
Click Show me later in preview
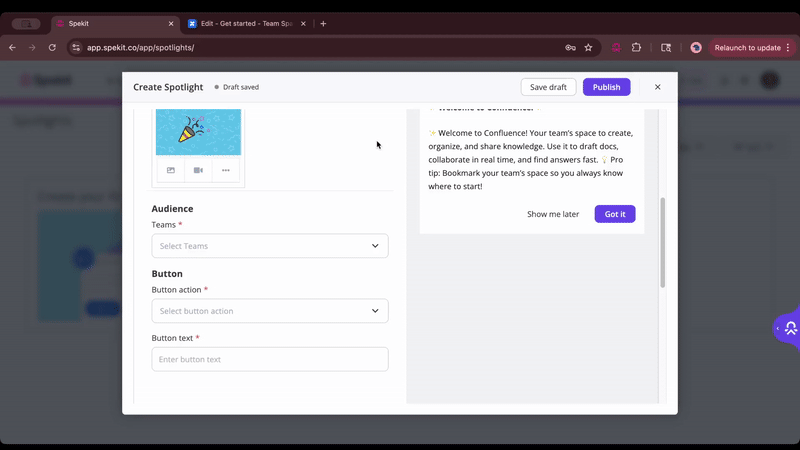pos(553,214)
